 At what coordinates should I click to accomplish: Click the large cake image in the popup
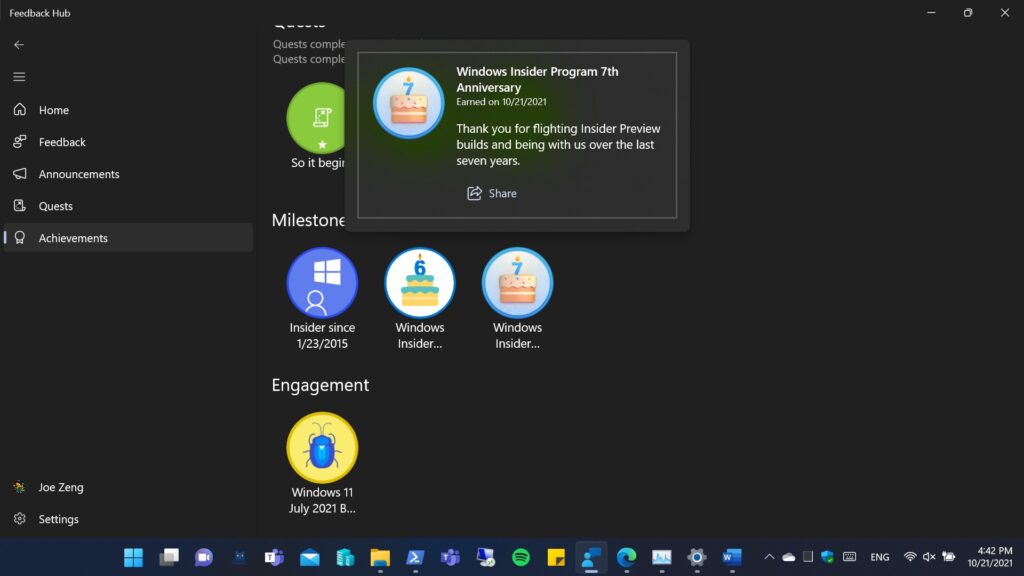[409, 103]
